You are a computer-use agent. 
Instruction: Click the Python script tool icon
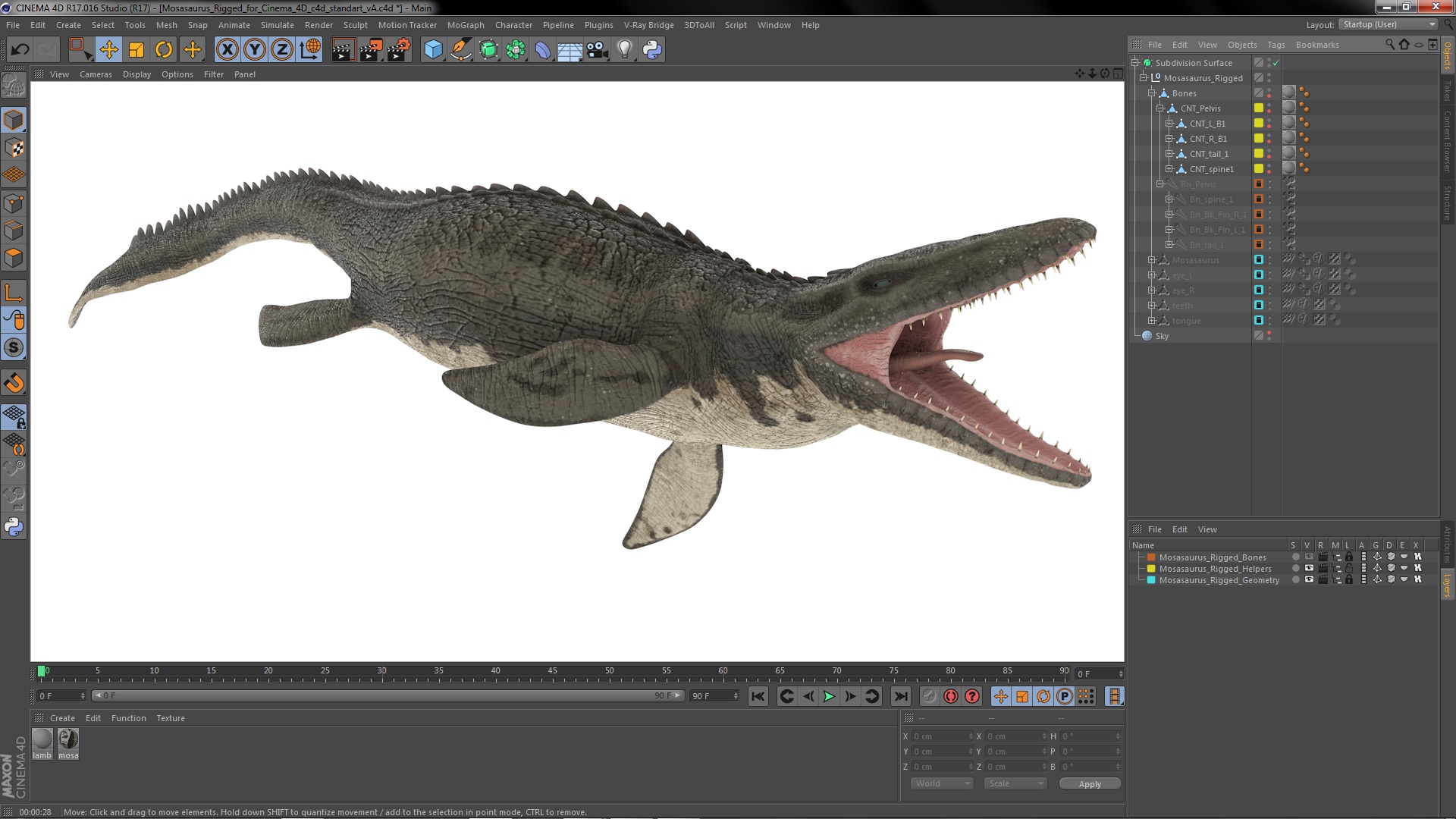[x=651, y=49]
